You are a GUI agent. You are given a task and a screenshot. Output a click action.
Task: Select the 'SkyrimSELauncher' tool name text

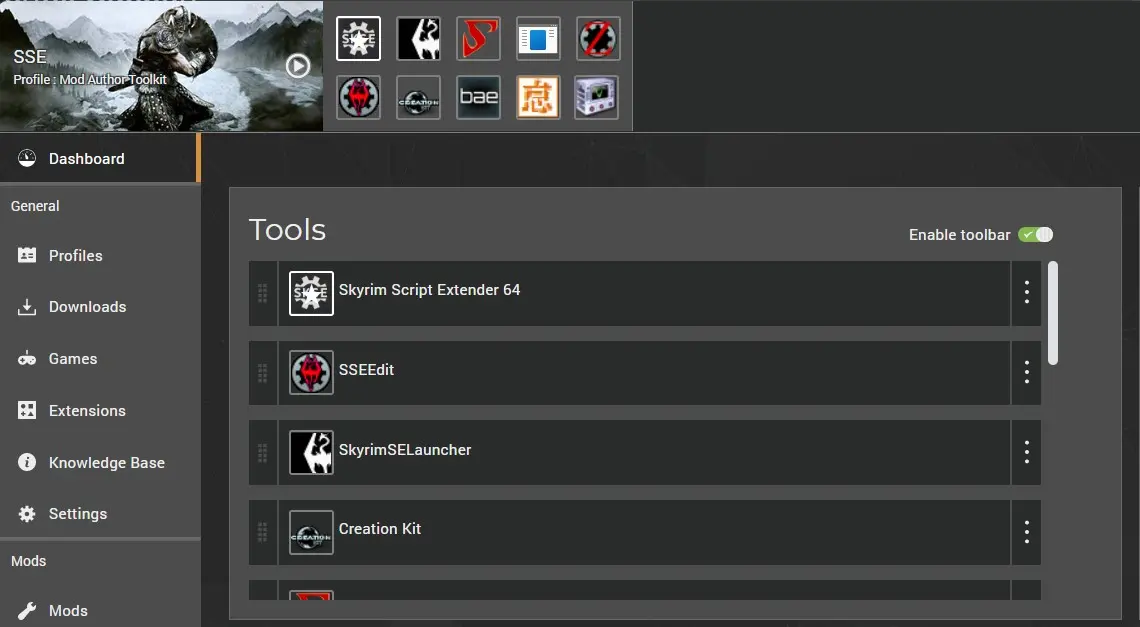click(405, 450)
